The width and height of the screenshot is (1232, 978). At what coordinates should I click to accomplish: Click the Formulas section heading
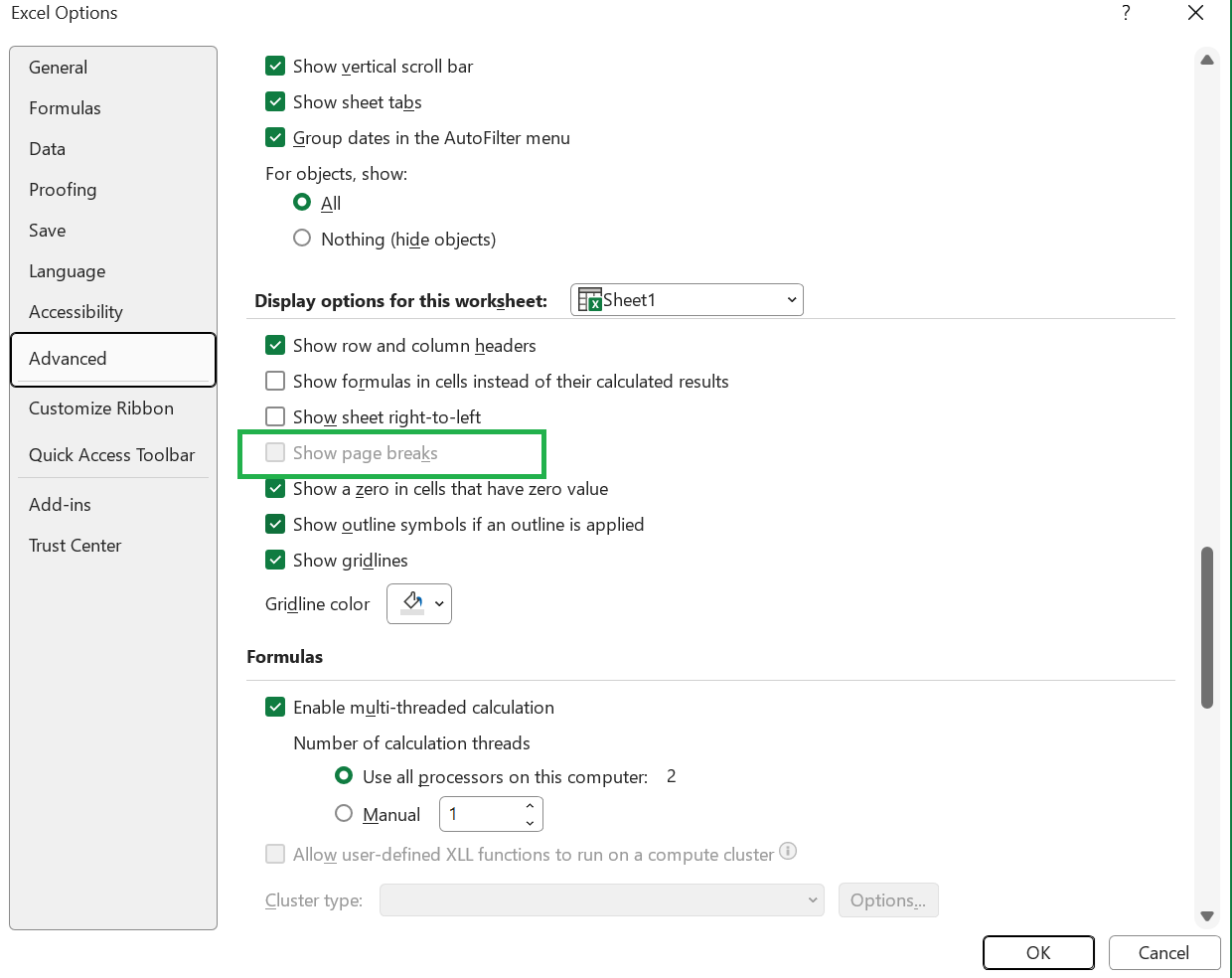[x=284, y=657]
